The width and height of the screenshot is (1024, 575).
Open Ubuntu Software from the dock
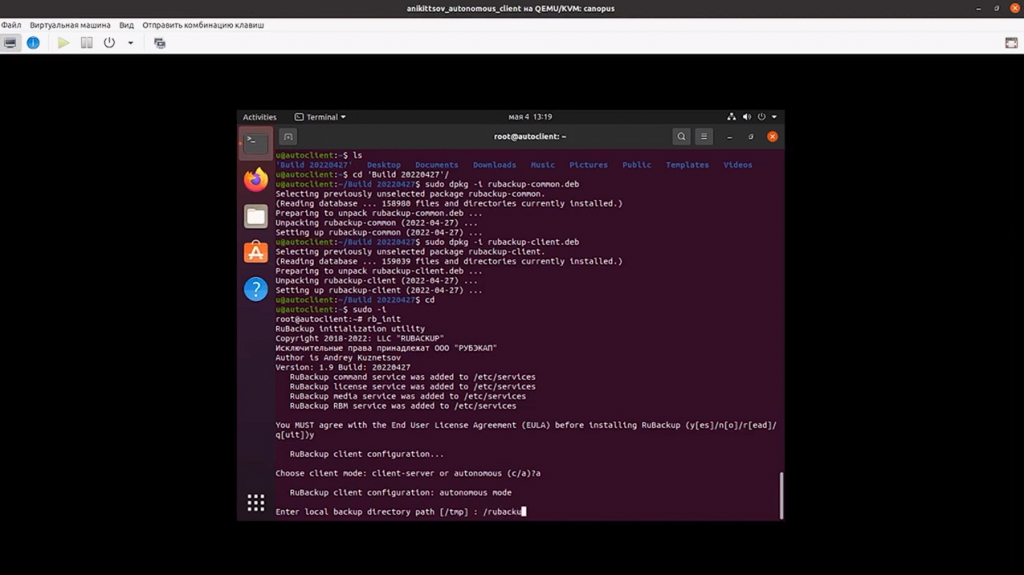point(255,252)
